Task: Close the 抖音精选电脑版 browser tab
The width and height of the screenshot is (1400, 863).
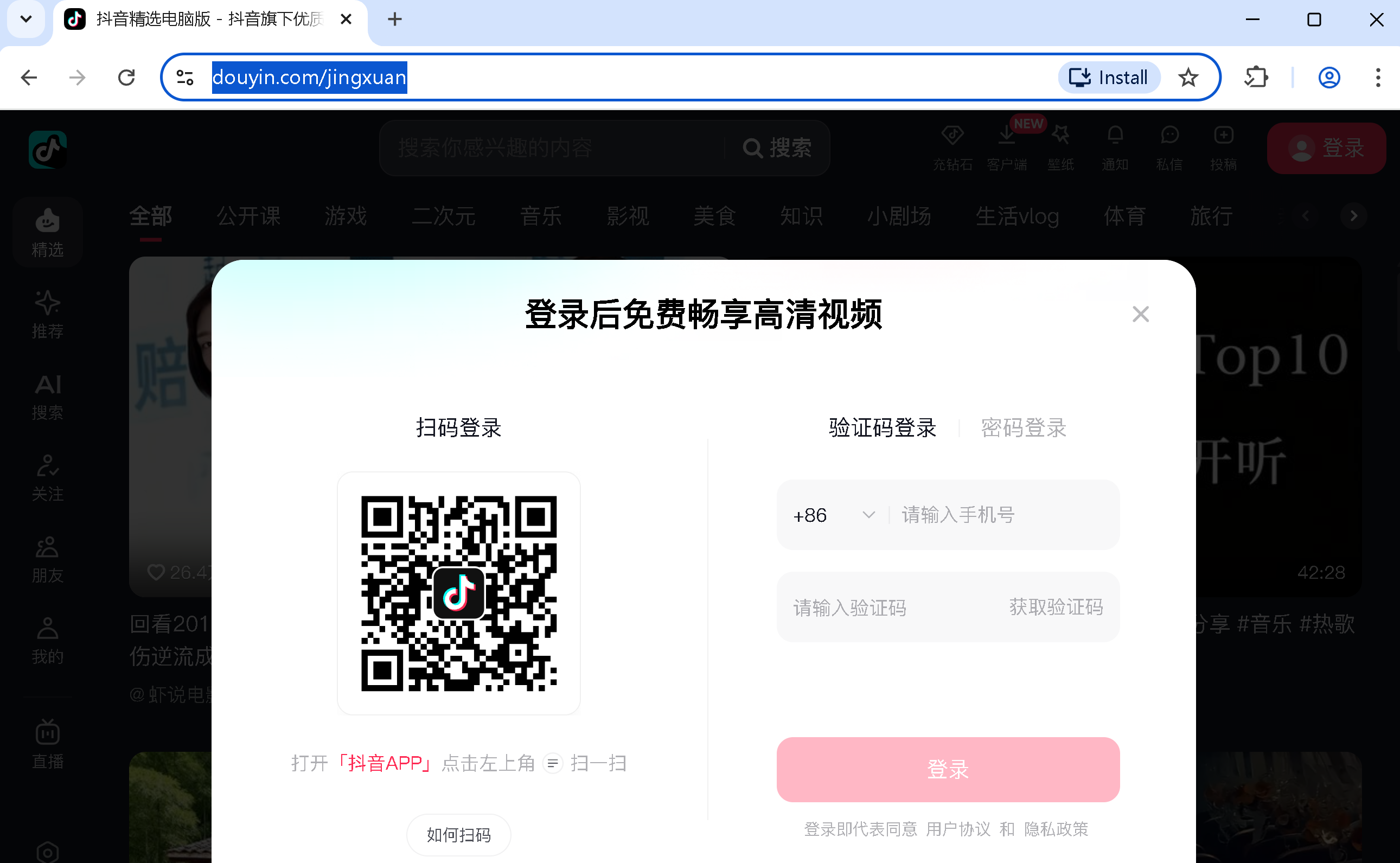Action: 346,20
